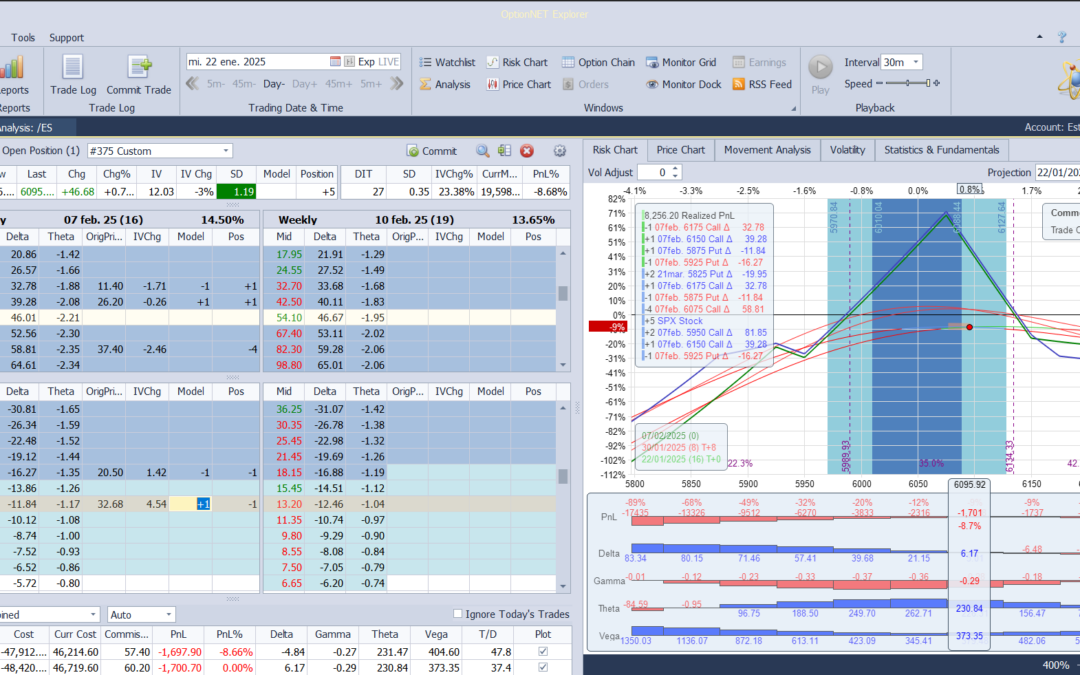Open the Monitor Grid window
Viewport: 1080px width, 675px height.
click(x=681, y=62)
